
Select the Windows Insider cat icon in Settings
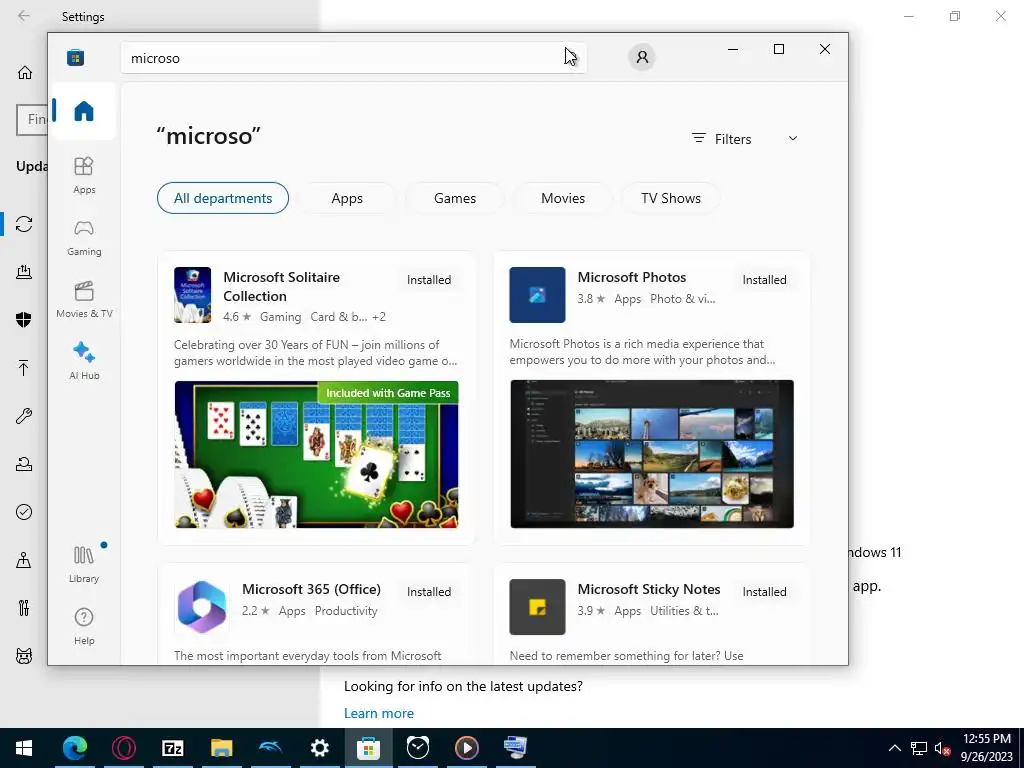[x=24, y=656]
